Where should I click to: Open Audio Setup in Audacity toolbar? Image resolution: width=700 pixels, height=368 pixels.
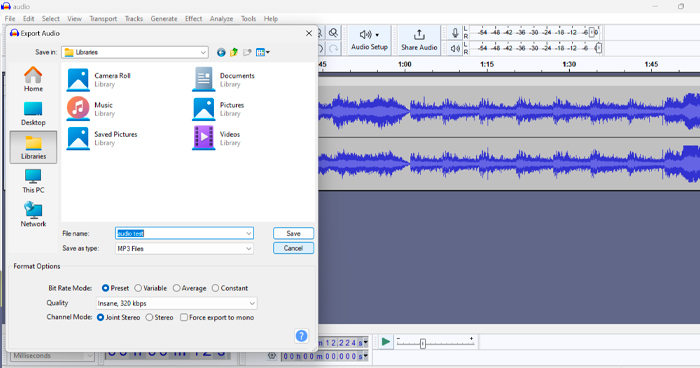point(369,40)
